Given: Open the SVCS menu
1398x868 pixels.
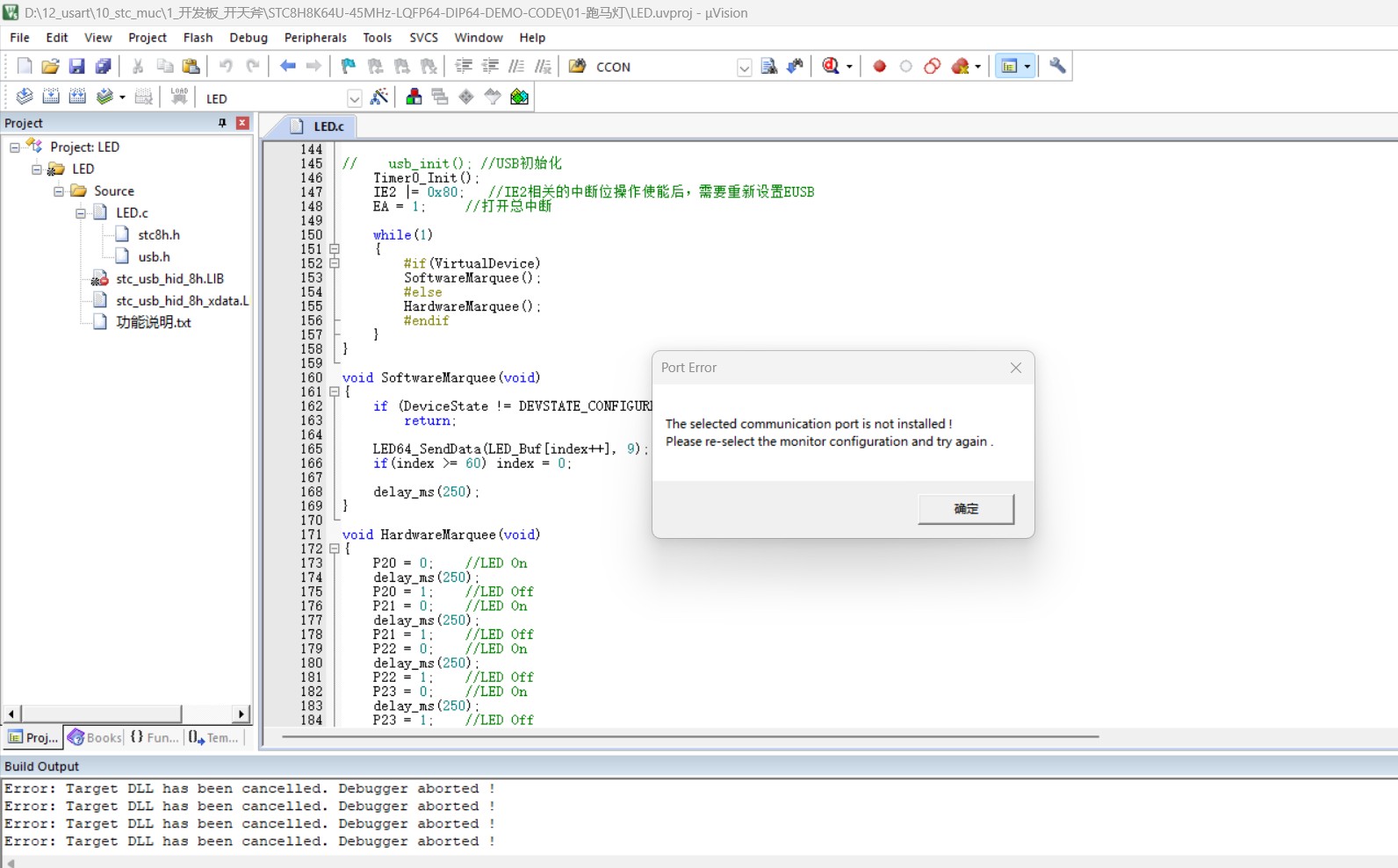Looking at the screenshot, I should [x=423, y=38].
